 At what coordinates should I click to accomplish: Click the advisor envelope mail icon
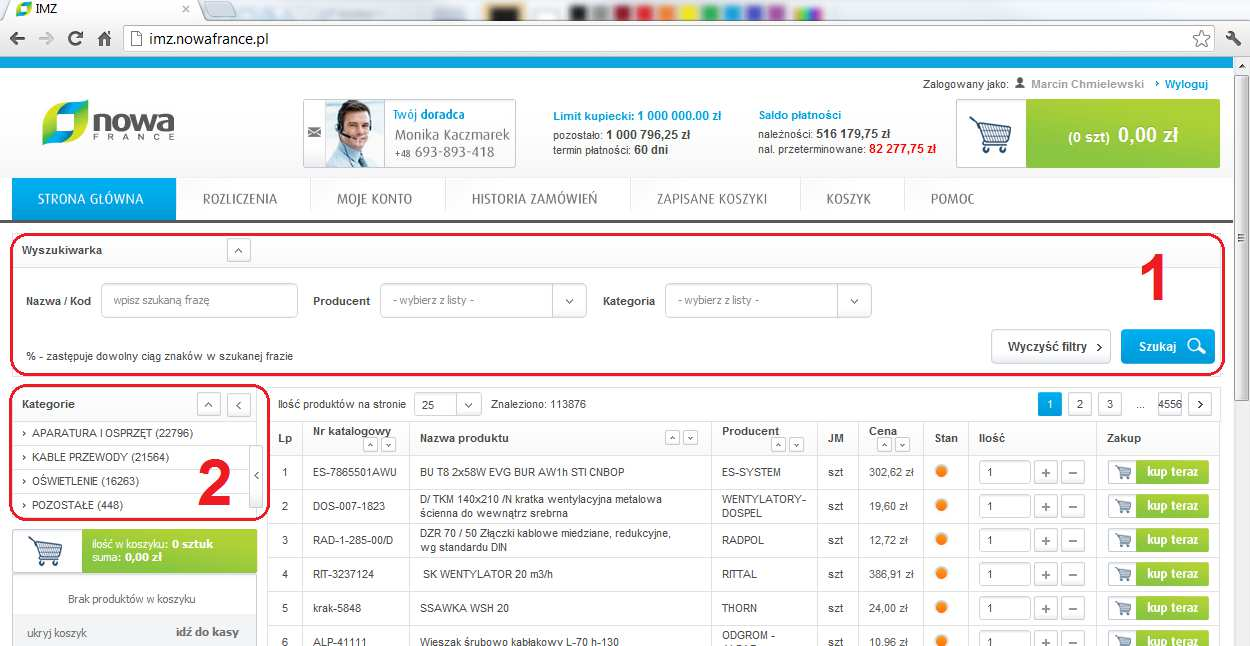[314, 132]
